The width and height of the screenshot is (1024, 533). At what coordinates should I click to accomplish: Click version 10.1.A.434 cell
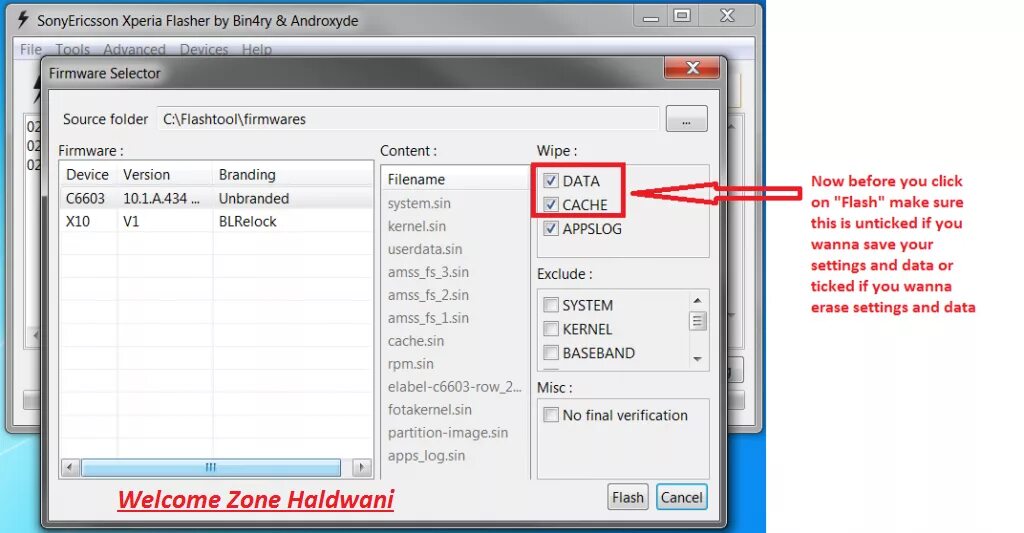coord(161,199)
